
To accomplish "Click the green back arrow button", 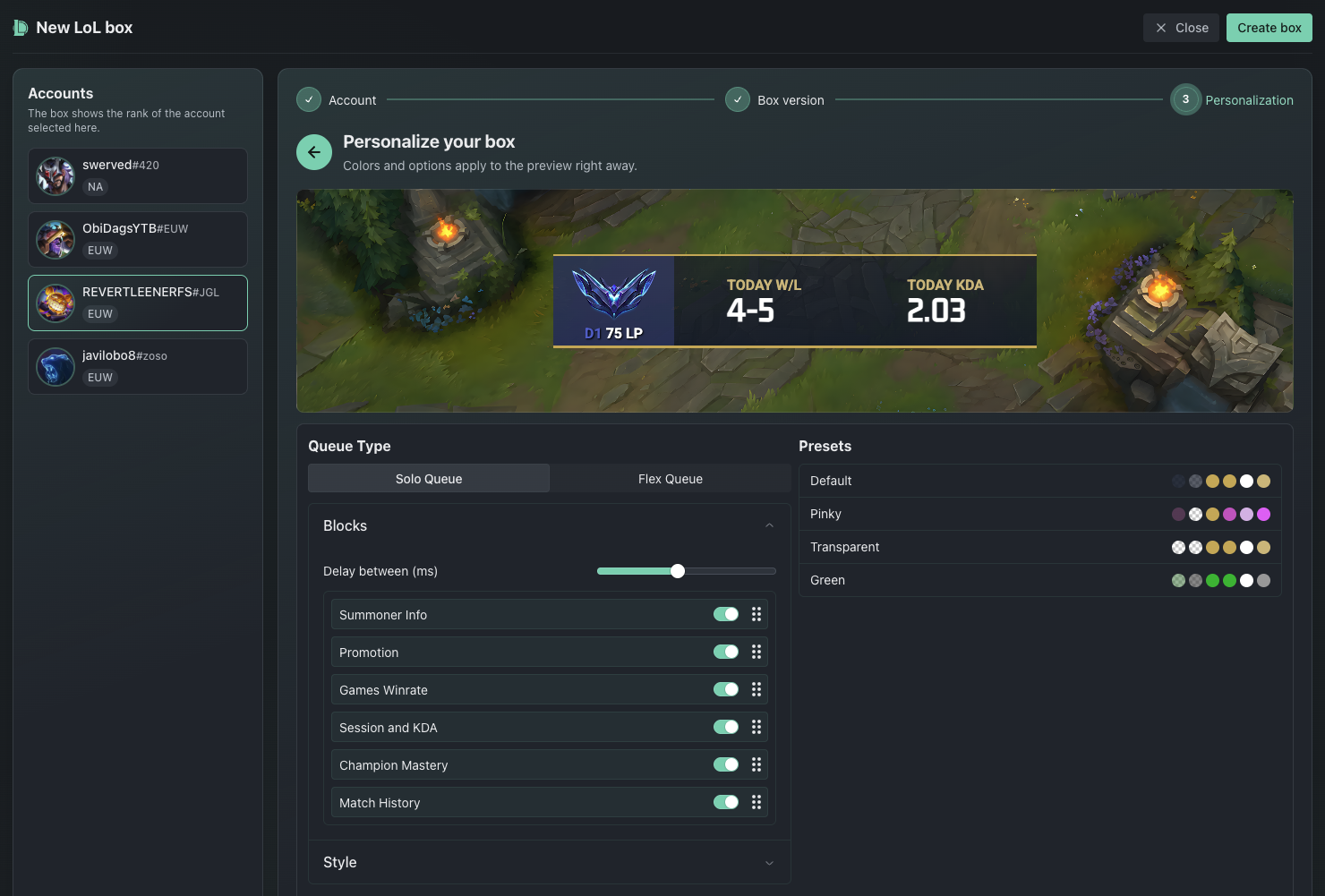I will [314, 152].
